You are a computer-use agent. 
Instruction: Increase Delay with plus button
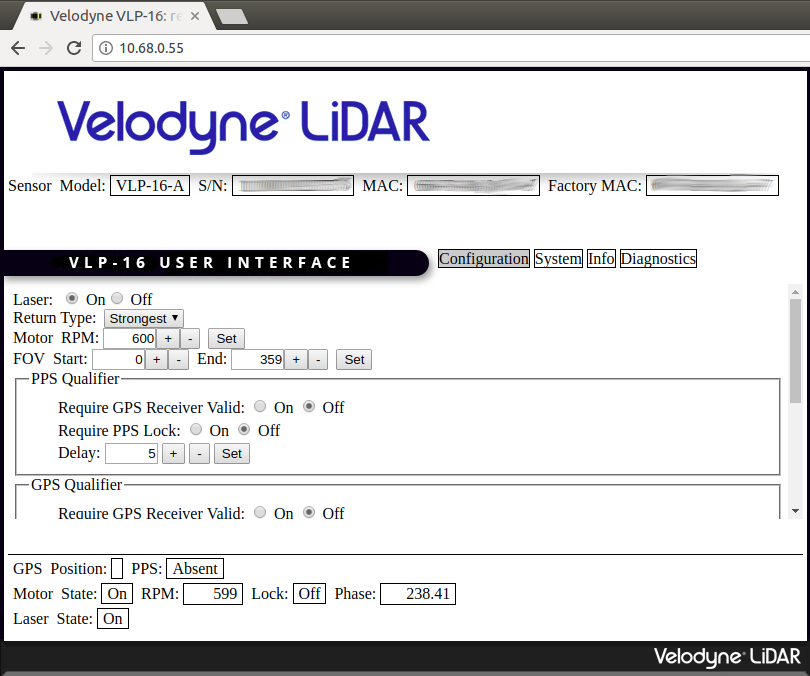173,453
